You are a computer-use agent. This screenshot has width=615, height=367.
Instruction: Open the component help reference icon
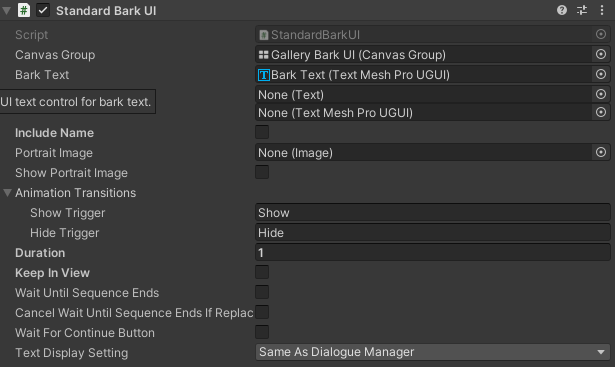[562, 10]
